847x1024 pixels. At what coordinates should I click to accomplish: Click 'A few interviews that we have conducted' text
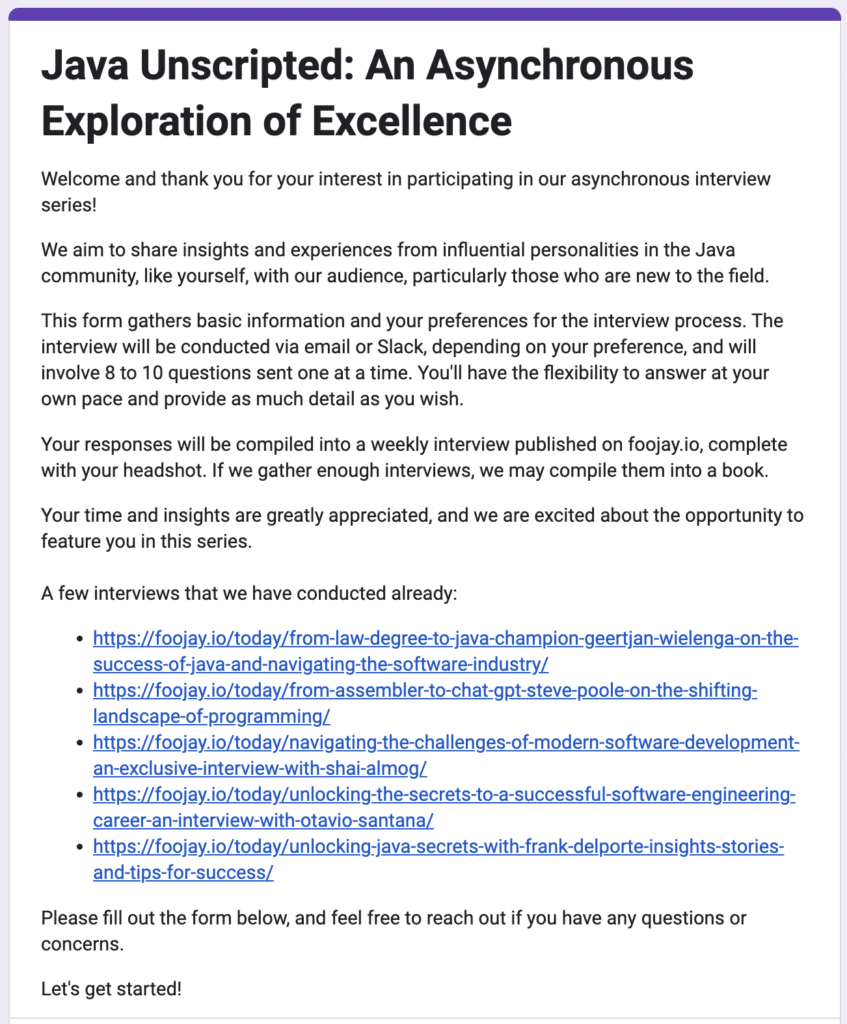click(x=249, y=593)
